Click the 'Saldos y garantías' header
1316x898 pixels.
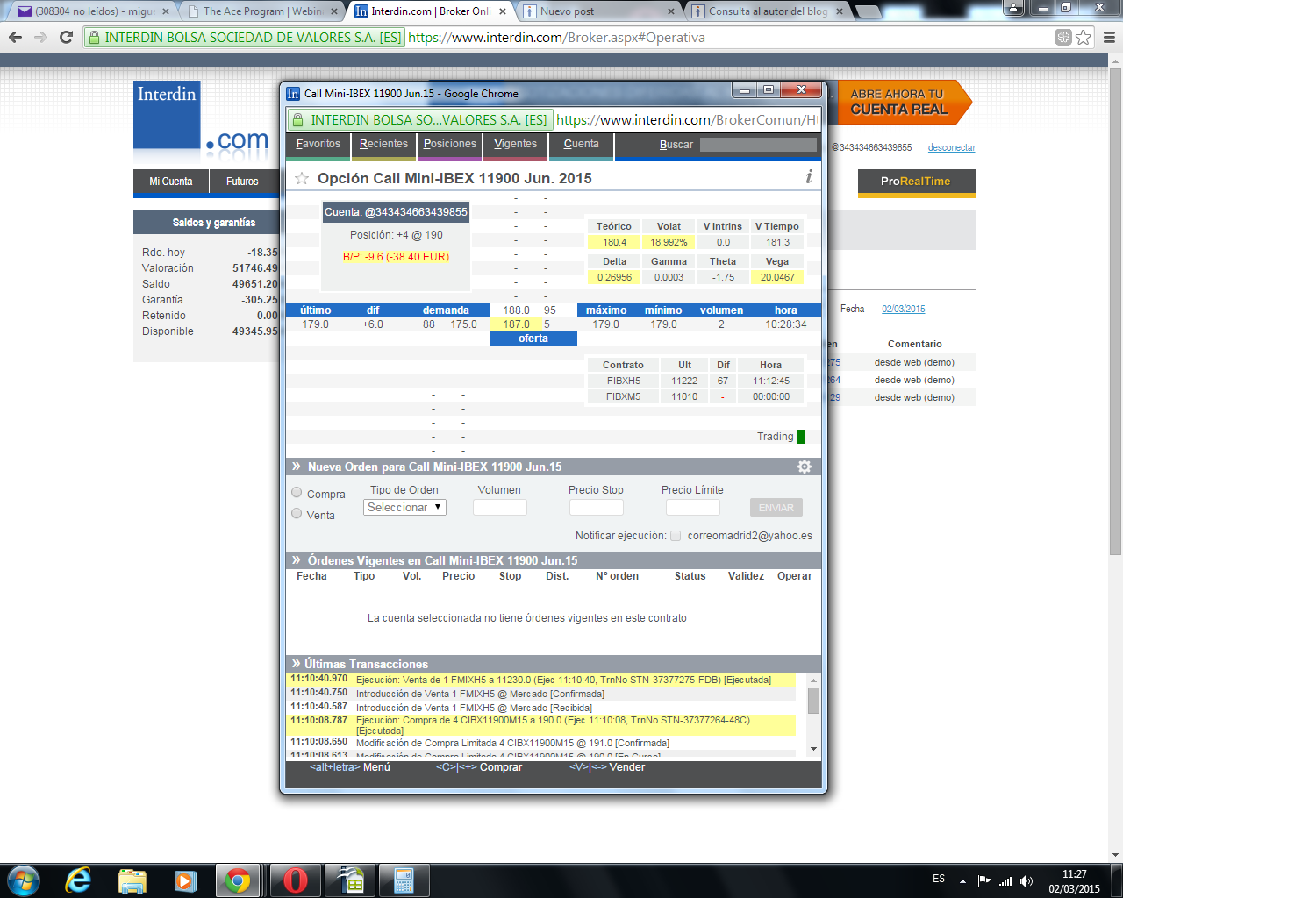214,223
